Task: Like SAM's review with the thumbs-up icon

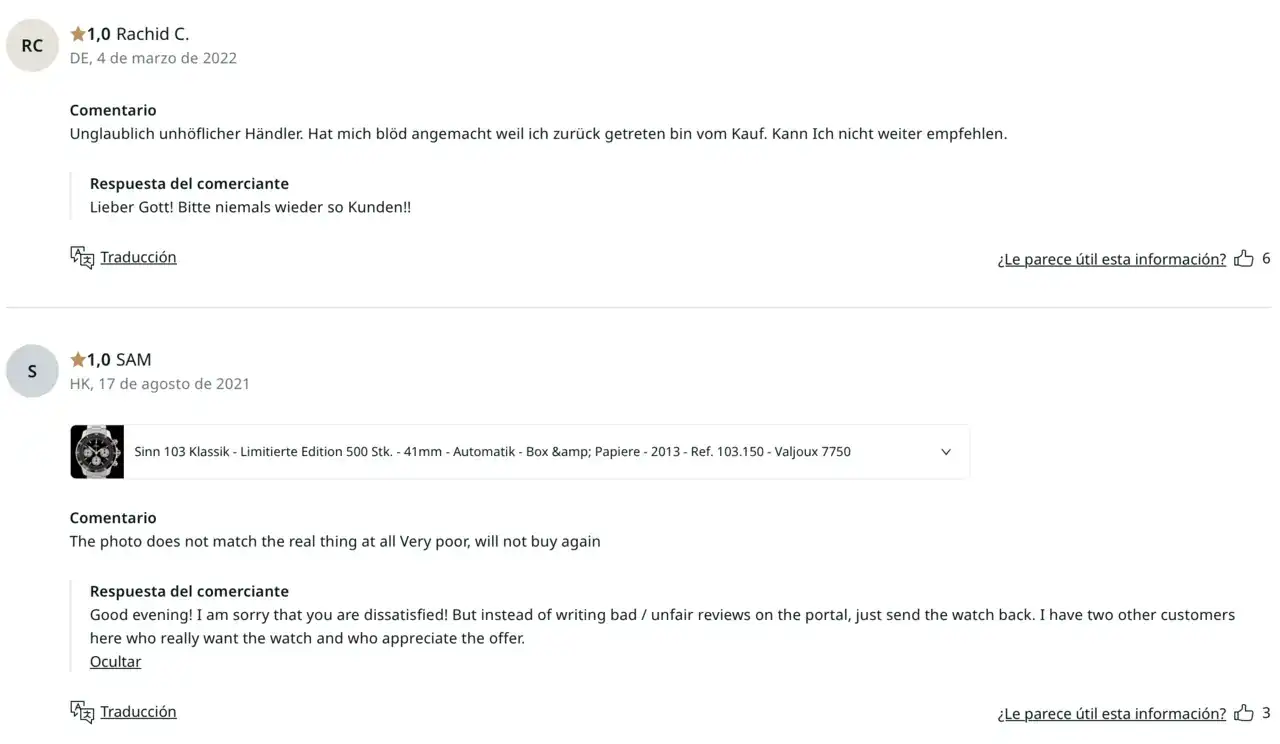Action: pos(1244,713)
